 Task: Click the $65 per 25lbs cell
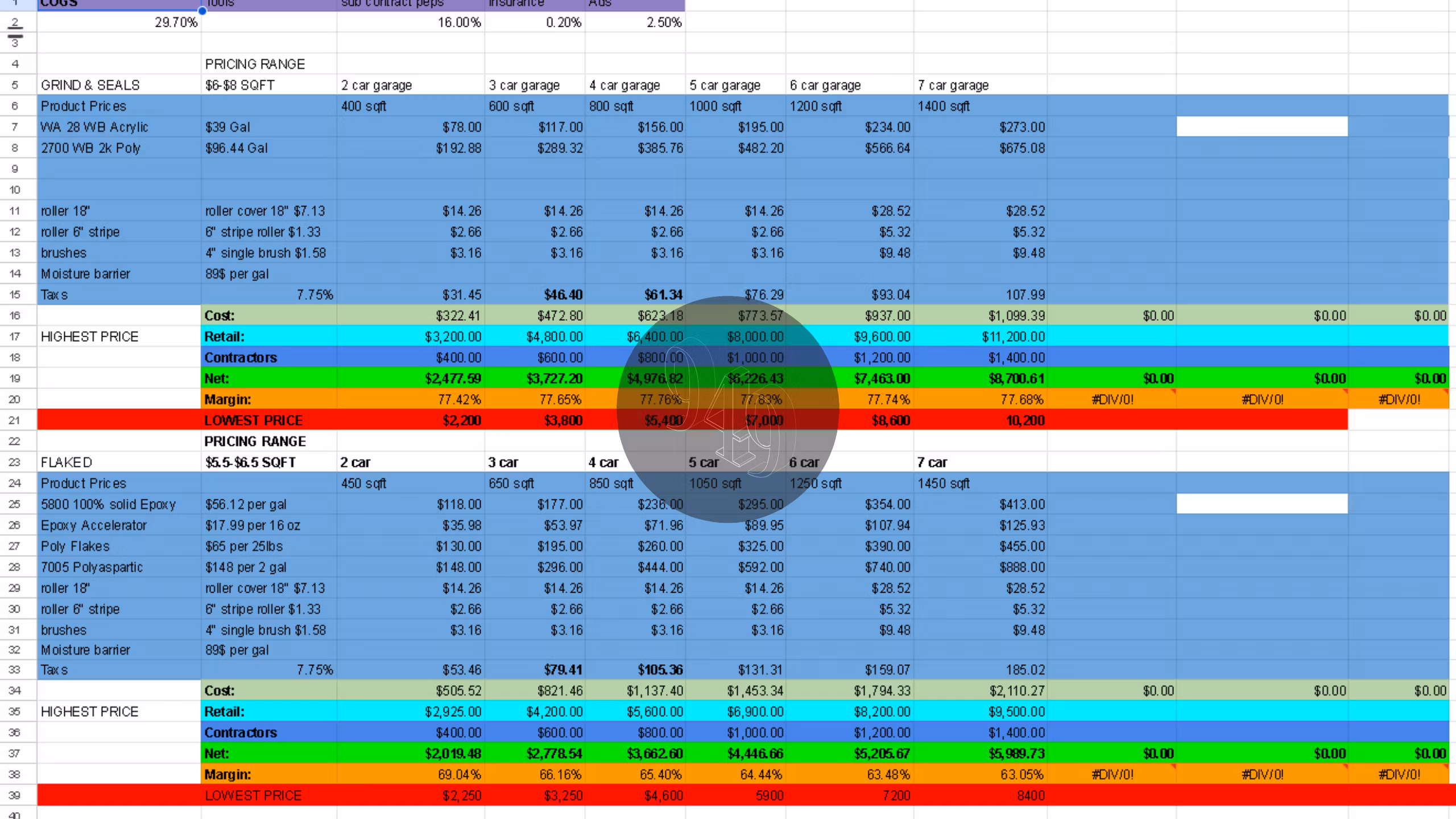tap(269, 547)
